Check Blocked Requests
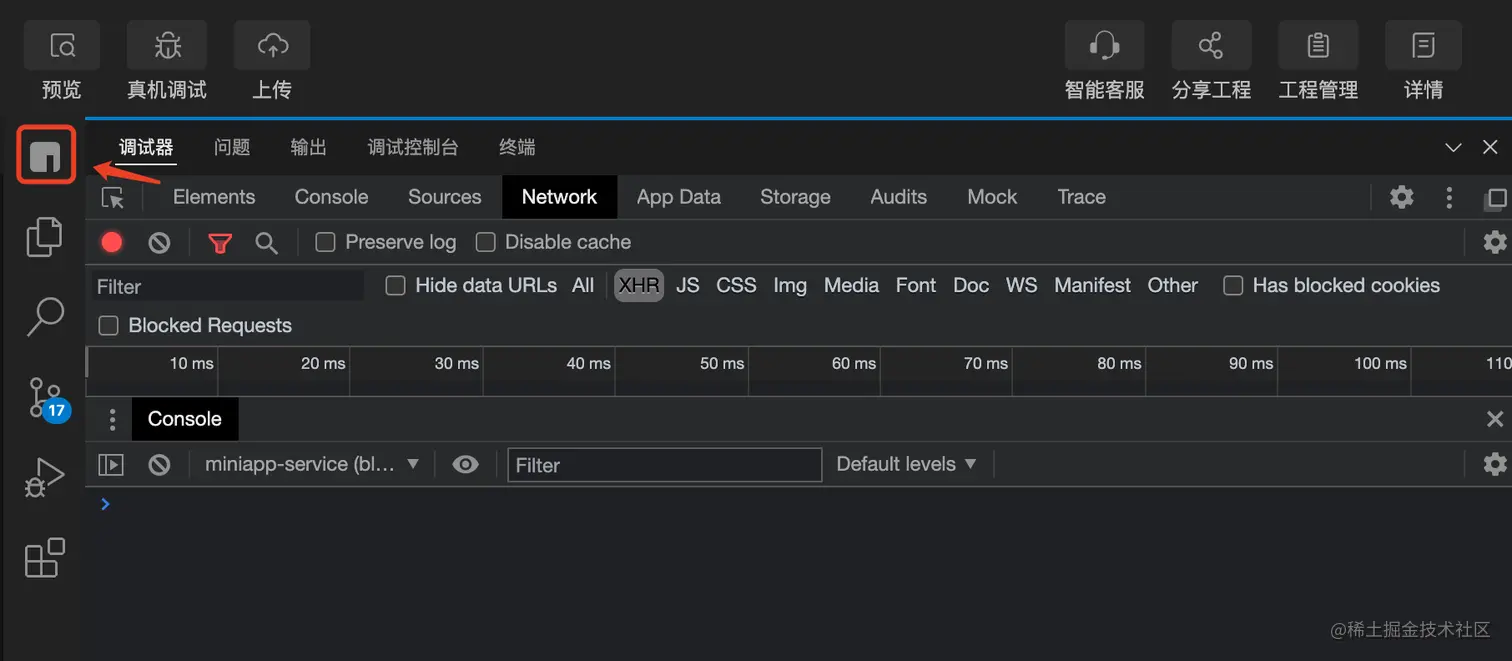This screenshot has width=1512, height=661. click(109, 325)
